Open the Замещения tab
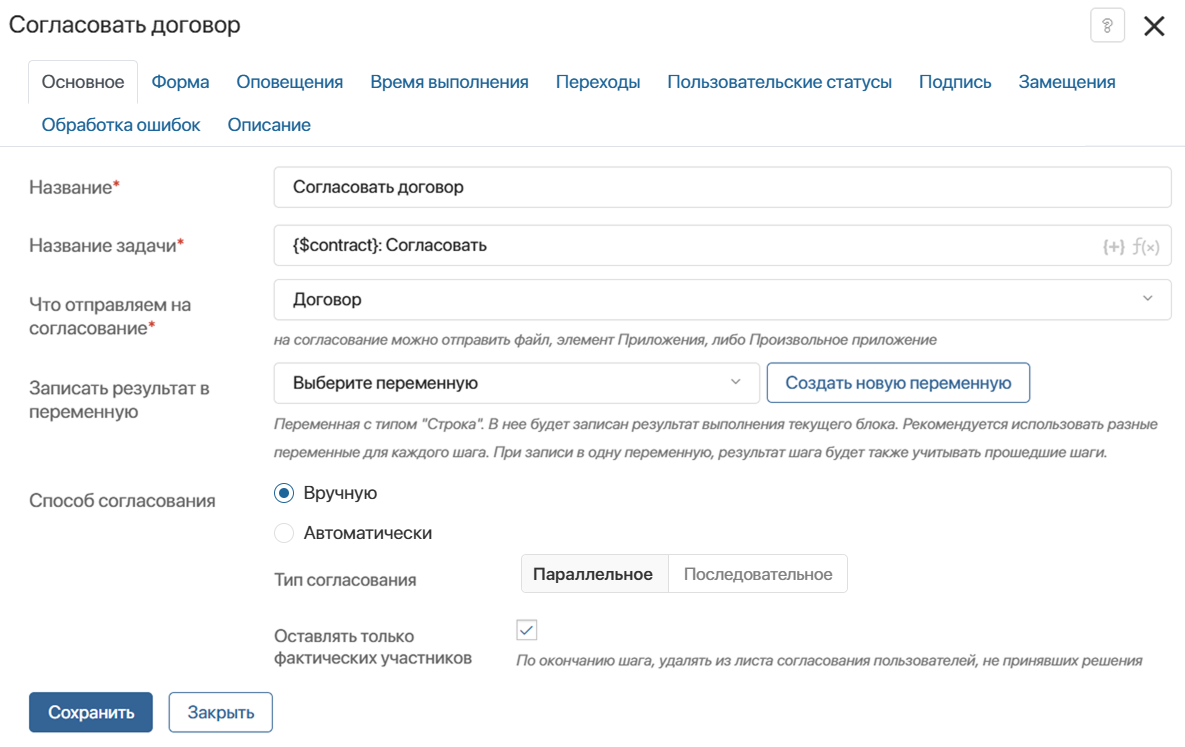Screen dimensions: 1185x747 [1067, 82]
